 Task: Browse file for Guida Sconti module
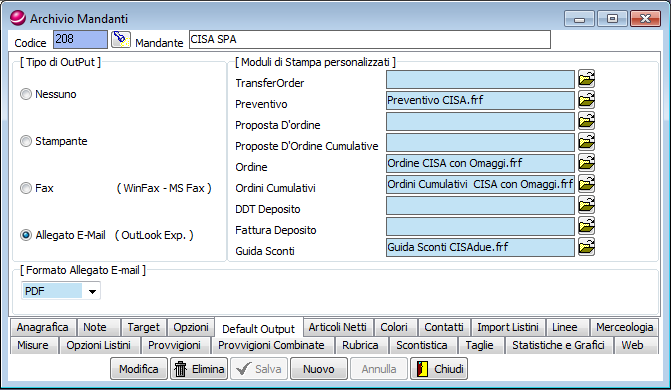point(586,247)
